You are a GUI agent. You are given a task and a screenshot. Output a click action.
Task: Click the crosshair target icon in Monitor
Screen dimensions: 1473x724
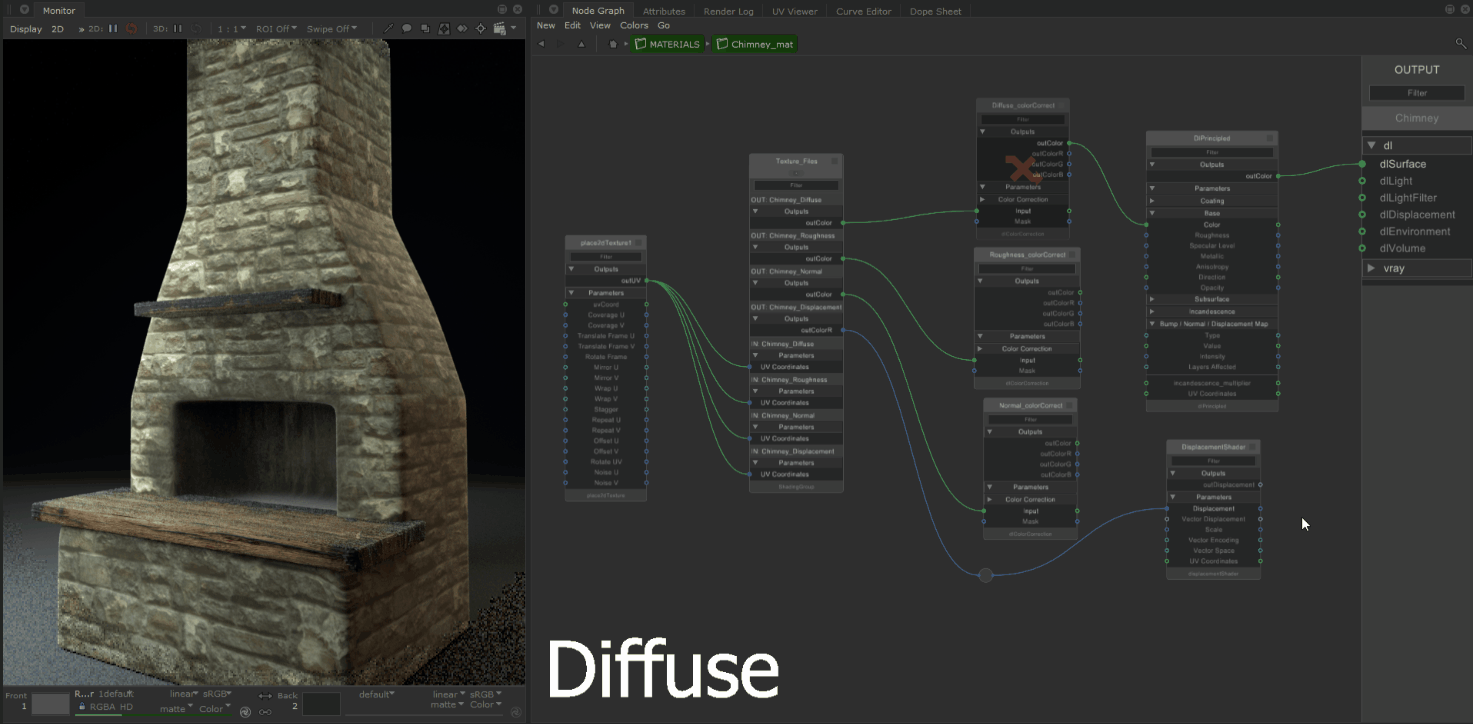[x=481, y=29]
